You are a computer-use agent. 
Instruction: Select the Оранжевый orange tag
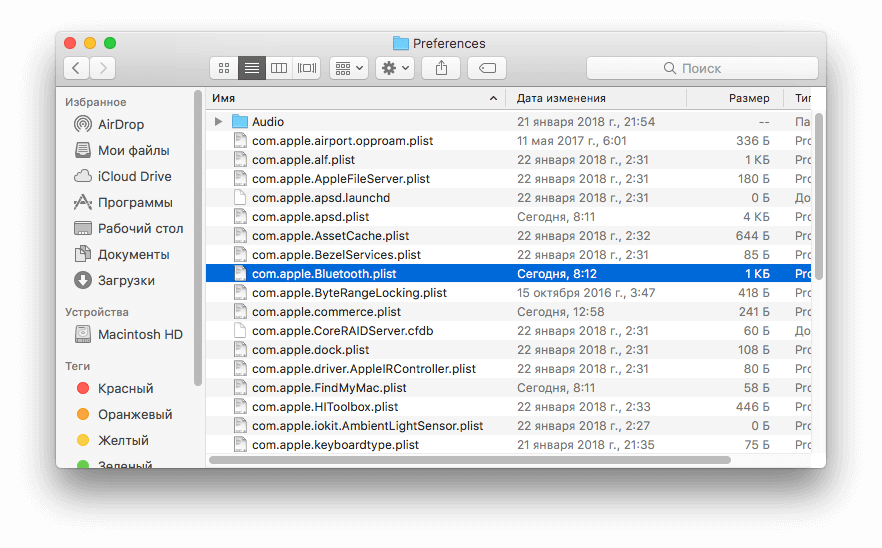coord(134,414)
